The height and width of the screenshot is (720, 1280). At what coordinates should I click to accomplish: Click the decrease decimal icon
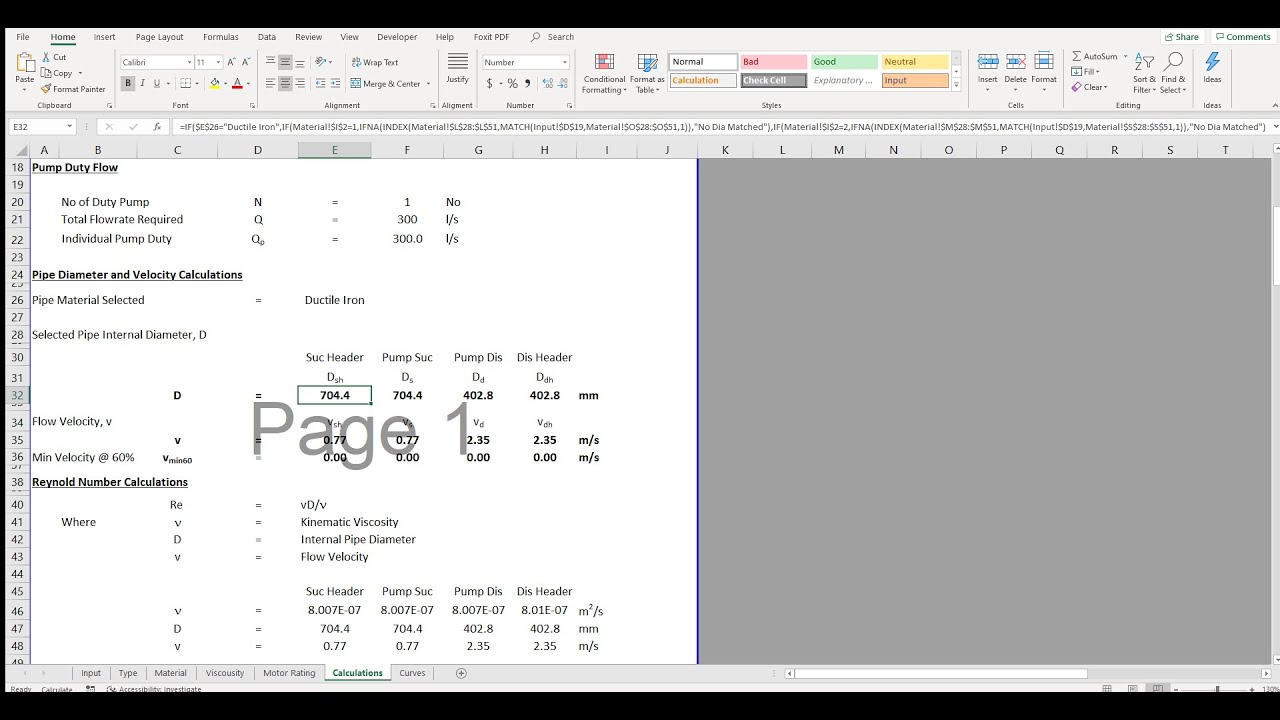561,84
